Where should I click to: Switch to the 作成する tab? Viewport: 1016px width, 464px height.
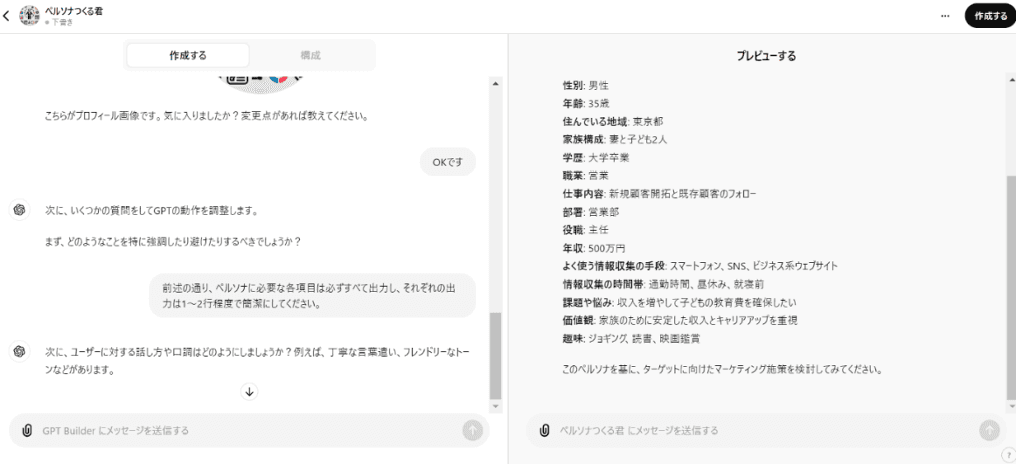point(188,55)
